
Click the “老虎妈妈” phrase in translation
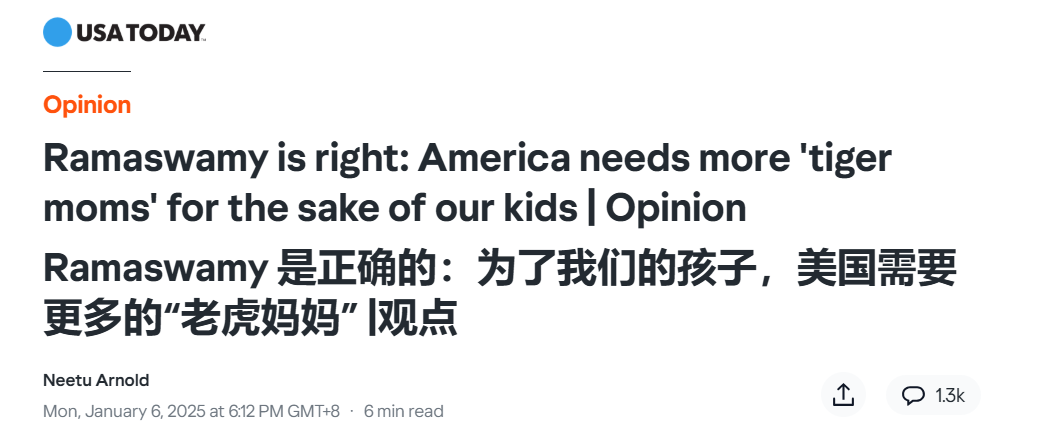(x=258, y=319)
